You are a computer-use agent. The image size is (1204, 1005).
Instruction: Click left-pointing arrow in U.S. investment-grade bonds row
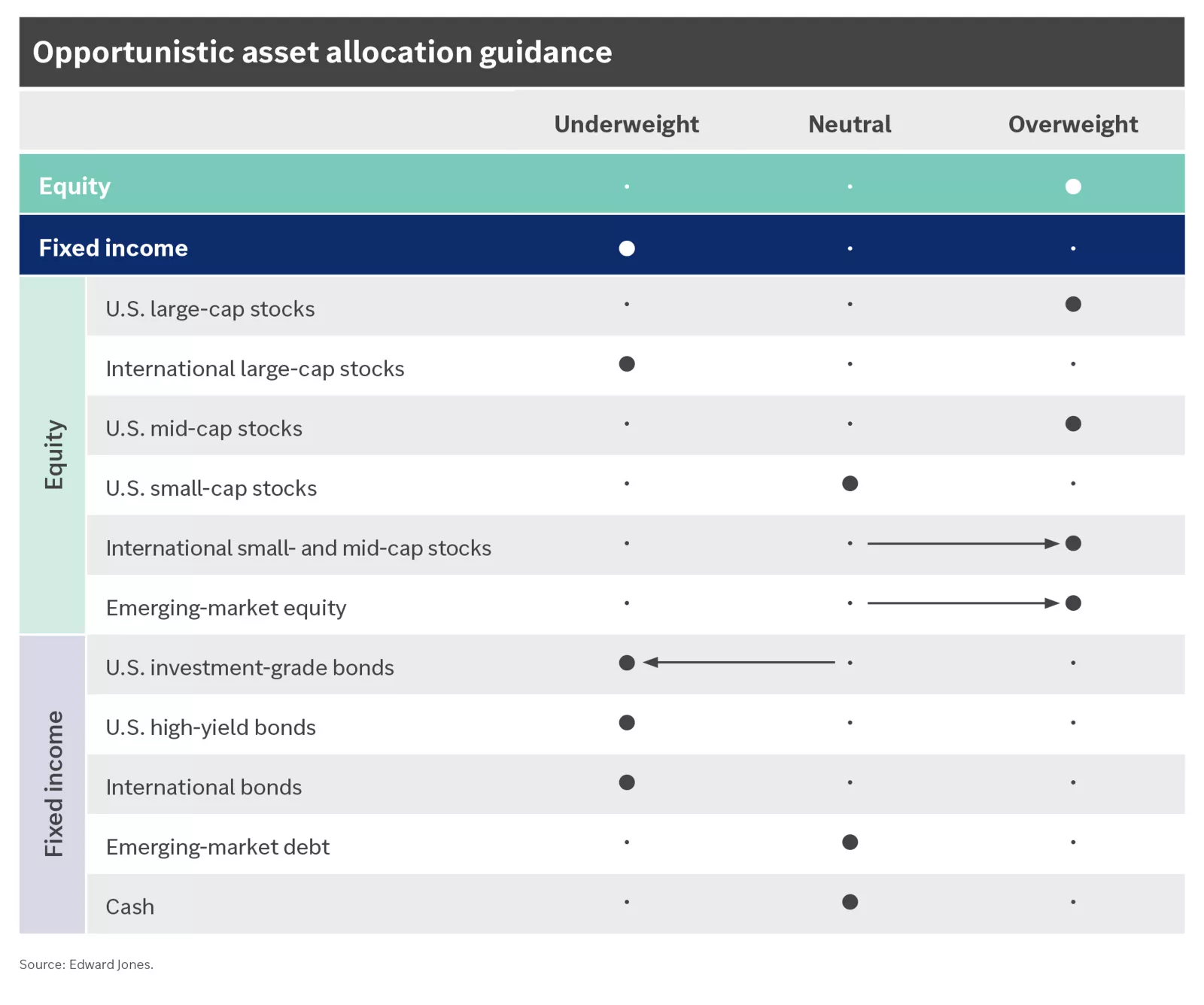[x=739, y=662]
